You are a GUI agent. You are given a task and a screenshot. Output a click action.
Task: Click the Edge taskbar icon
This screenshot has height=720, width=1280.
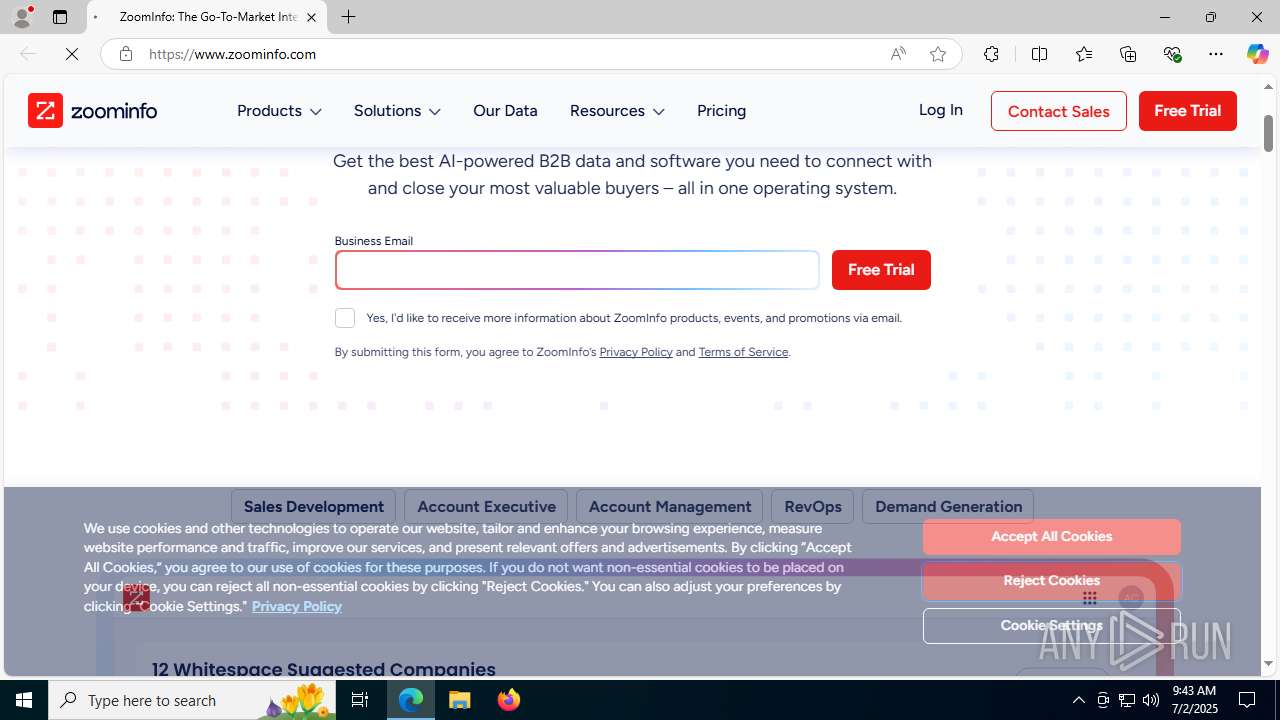pos(411,700)
